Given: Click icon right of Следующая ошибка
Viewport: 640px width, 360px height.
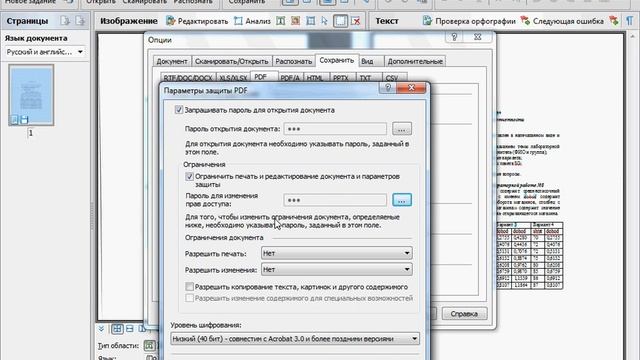Looking at the screenshot, I should [613, 21].
